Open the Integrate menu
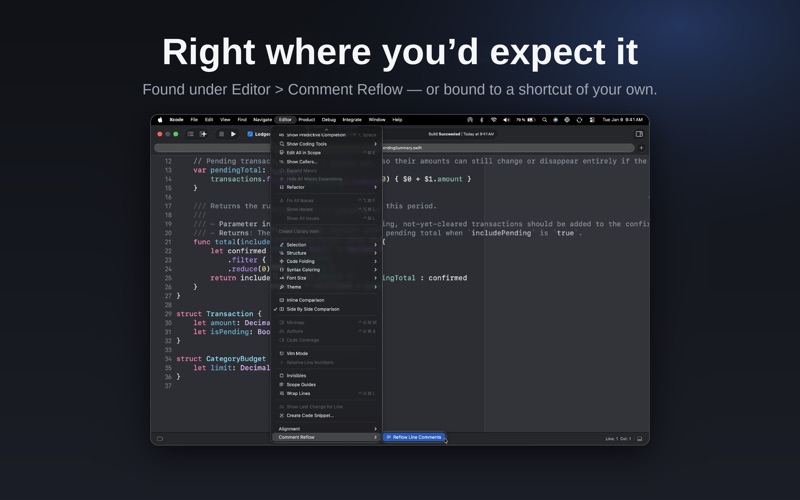Screen dimensions: 800x500 pos(352,120)
